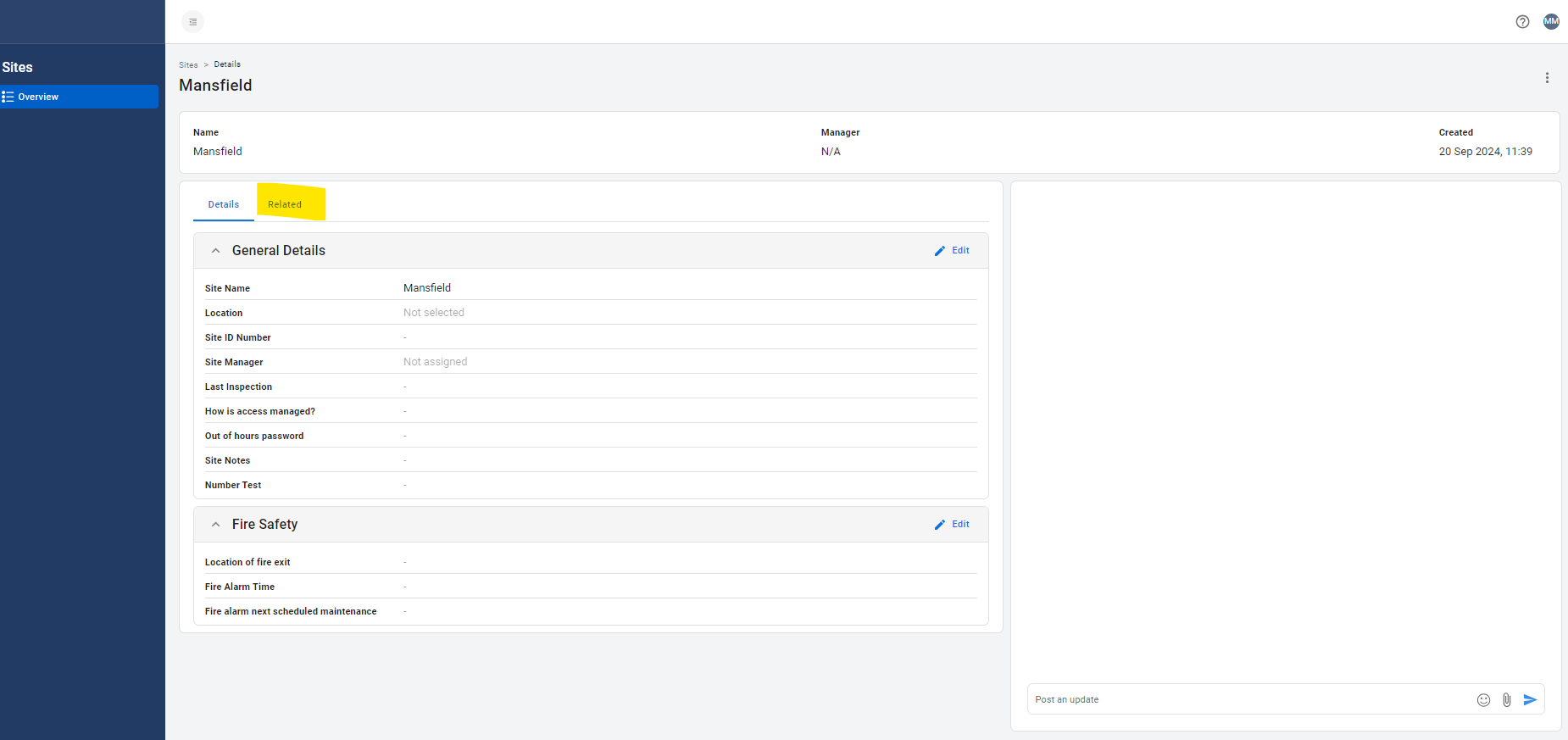Click the Sites heading in the sidebar
The image size is (1568, 740).
pyautogui.click(x=18, y=68)
